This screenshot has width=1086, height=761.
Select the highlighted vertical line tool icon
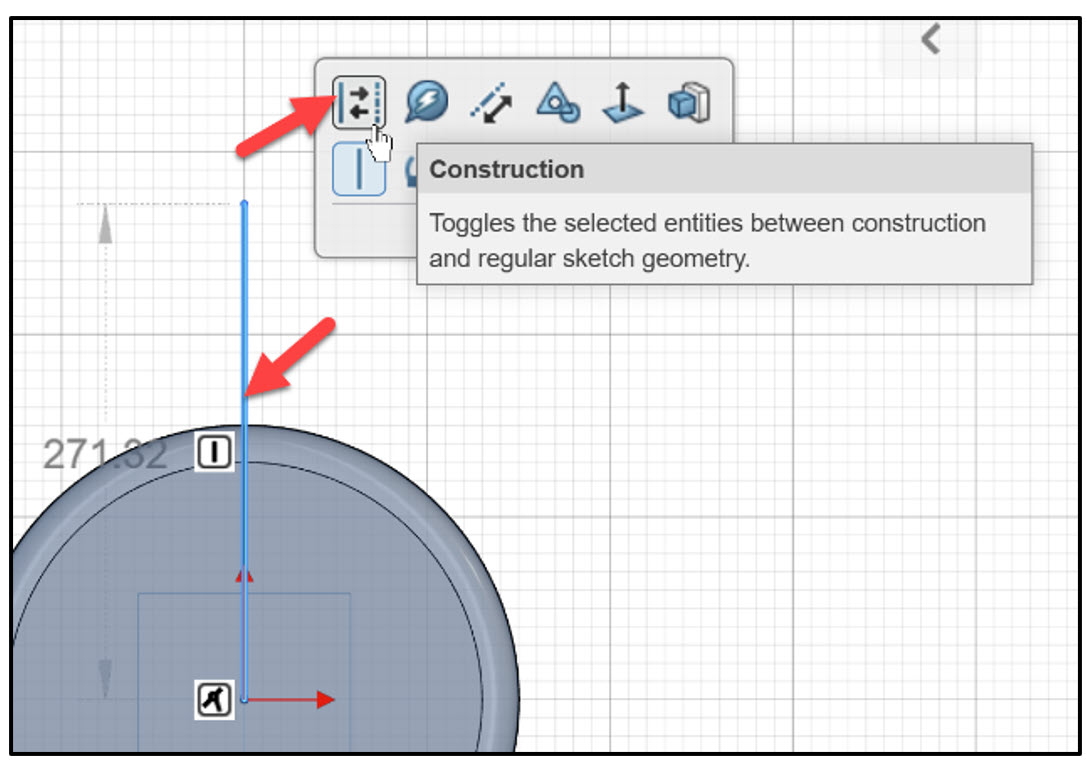tap(359, 168)
